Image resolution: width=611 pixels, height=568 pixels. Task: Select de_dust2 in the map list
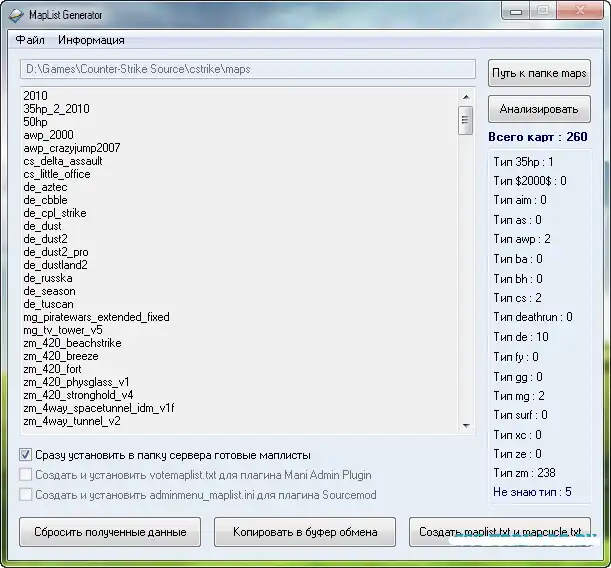(46, 239)
